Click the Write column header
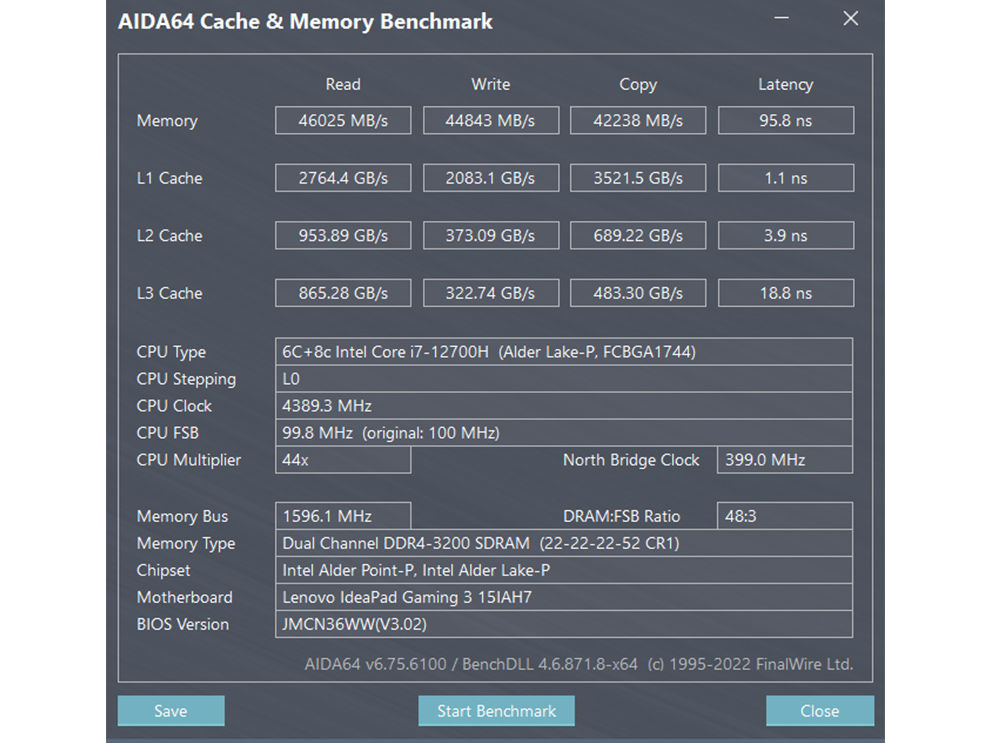The image size is (990, 743). [491, 84]
